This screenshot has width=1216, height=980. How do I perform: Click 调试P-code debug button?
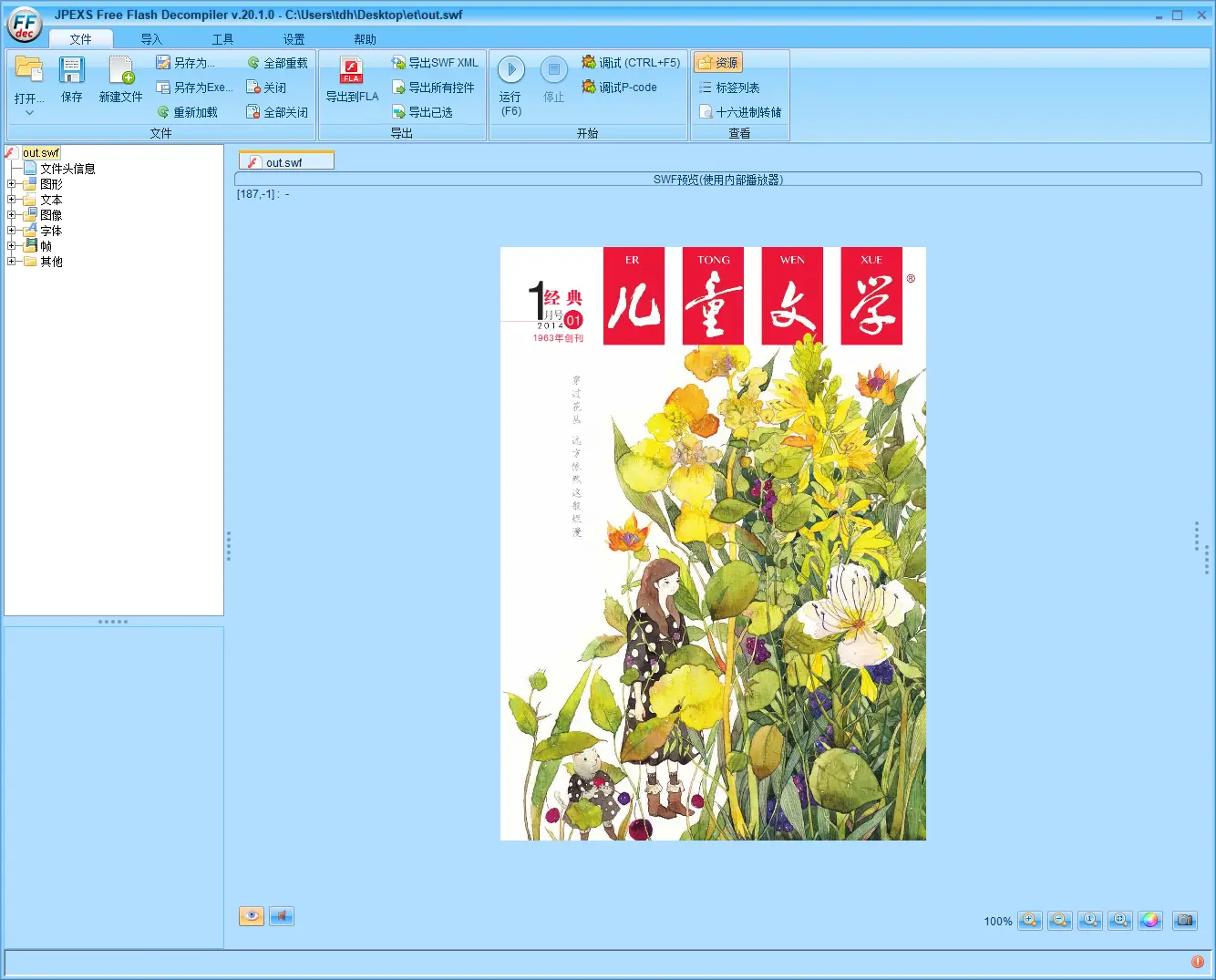coord(619,88)
